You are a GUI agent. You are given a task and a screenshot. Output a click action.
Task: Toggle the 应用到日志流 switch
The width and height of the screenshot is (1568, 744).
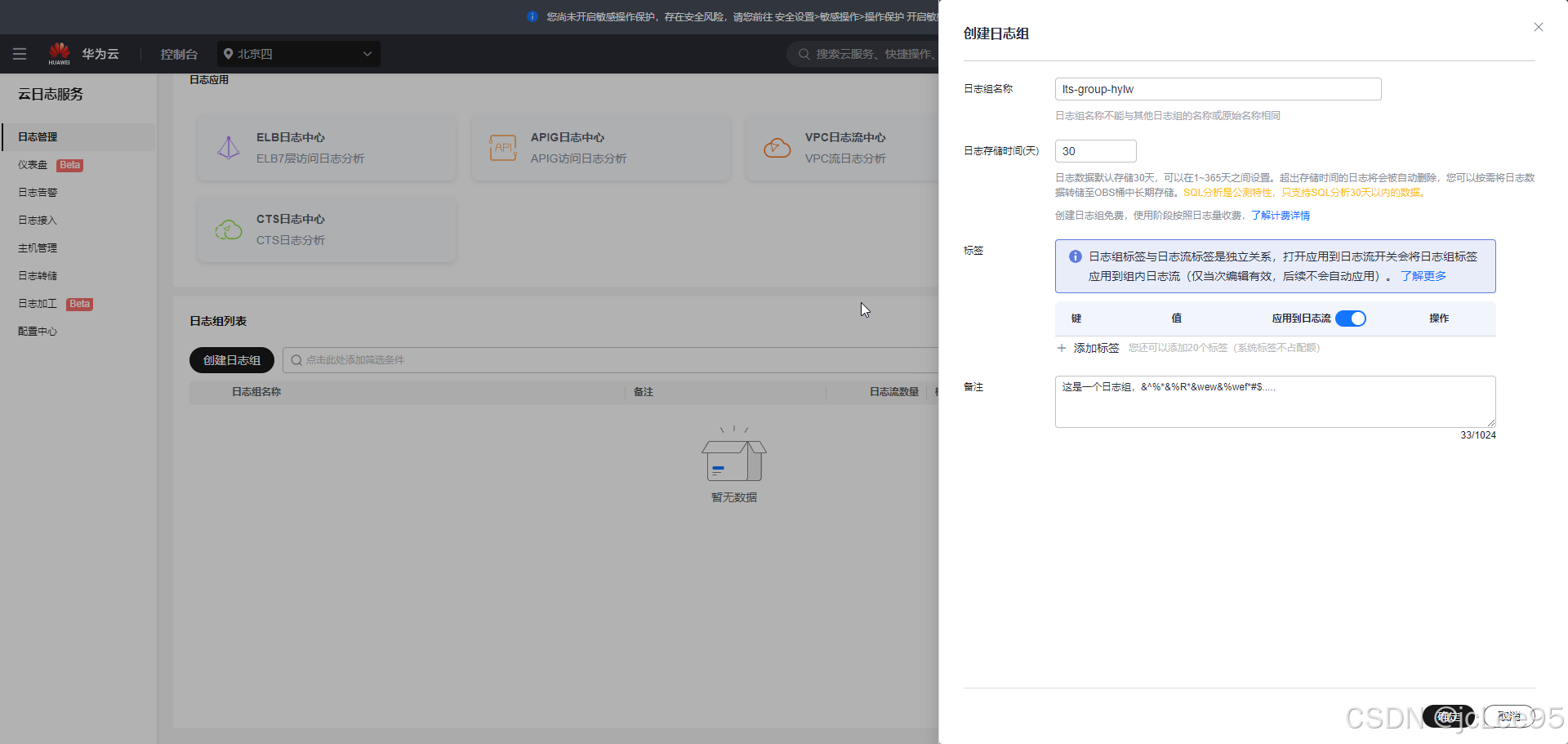pos(1351,319)
